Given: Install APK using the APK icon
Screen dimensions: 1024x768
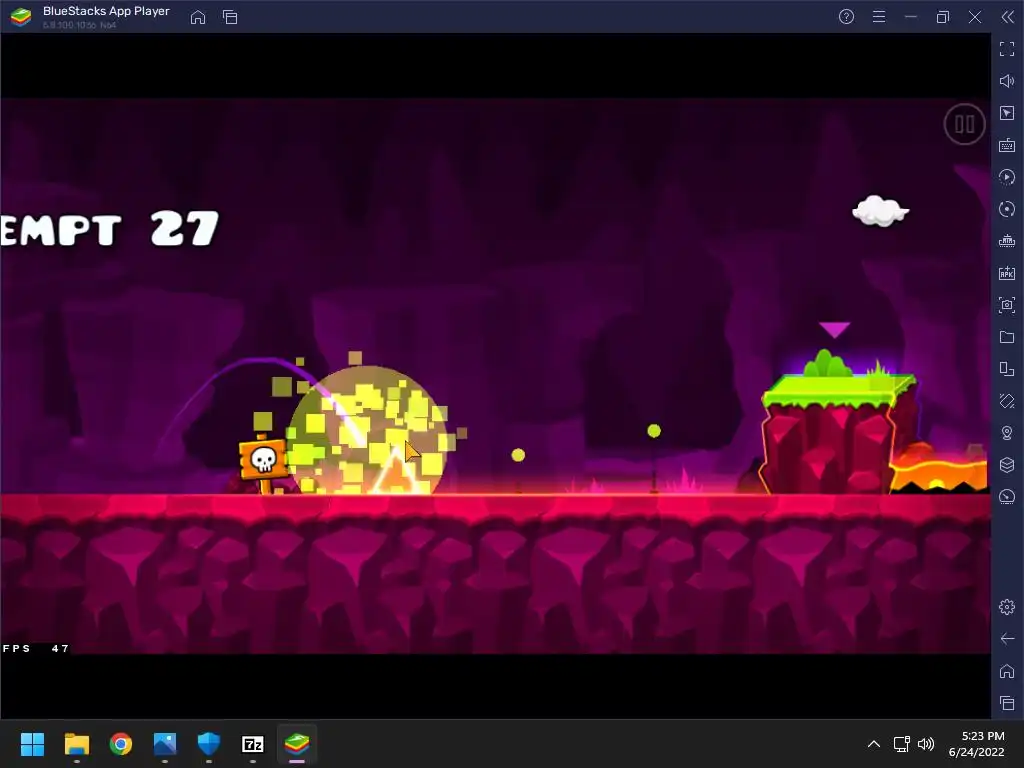Looking at the screenshot, I should click(x=1007, y=273).
